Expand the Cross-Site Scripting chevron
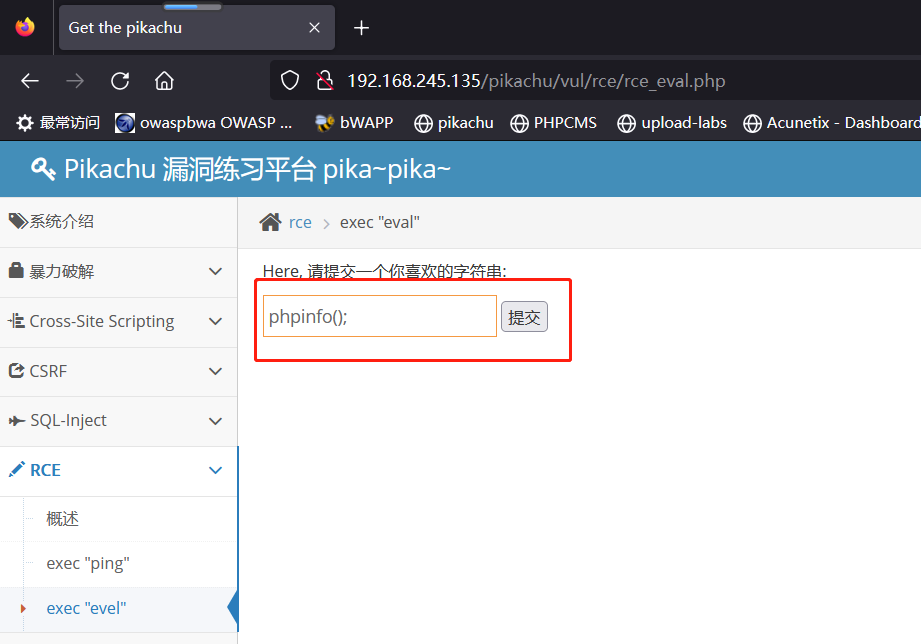 pos(216,321)
